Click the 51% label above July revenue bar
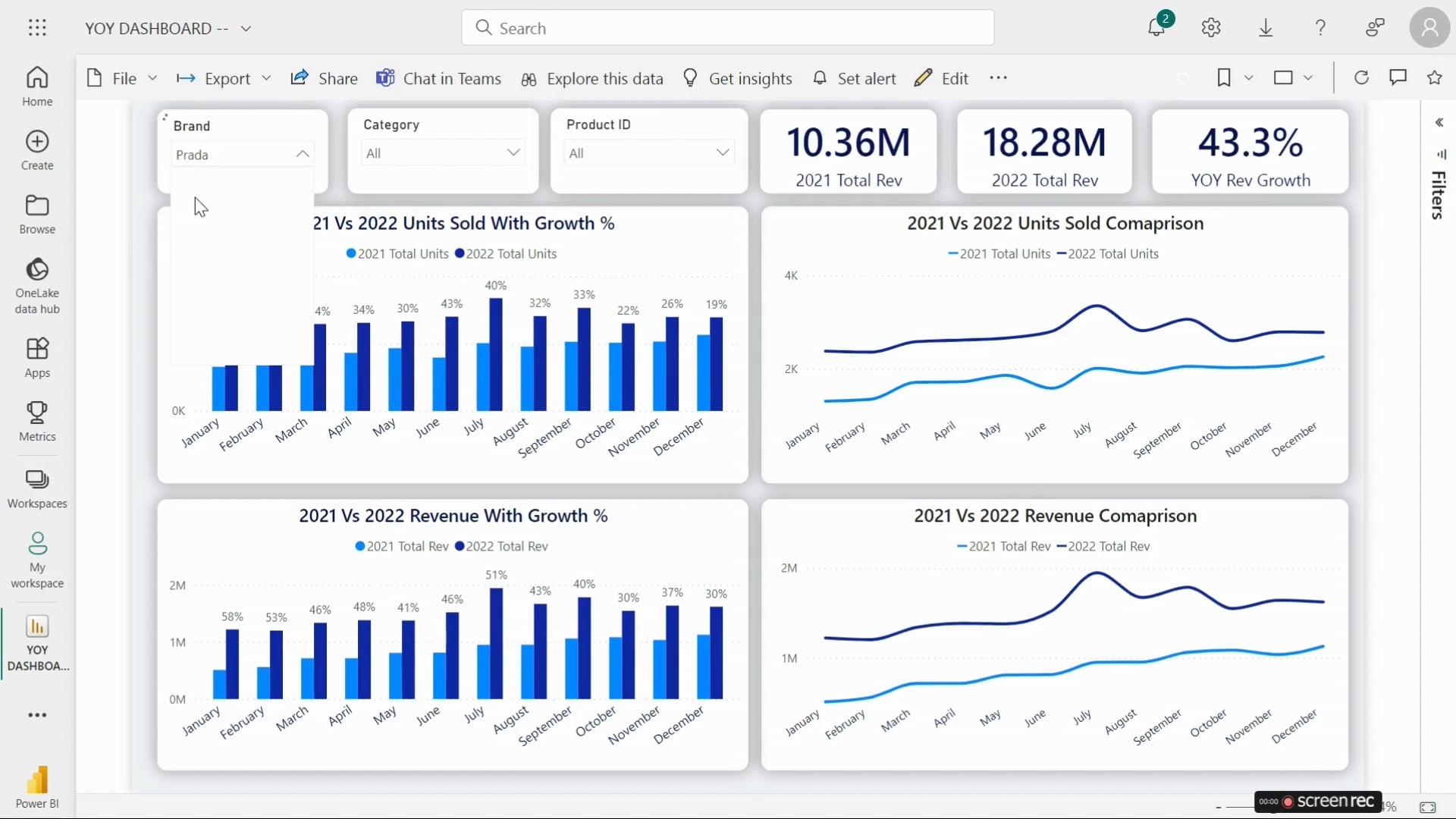This screenshot has height=819, width=1456. pos(496,576)
